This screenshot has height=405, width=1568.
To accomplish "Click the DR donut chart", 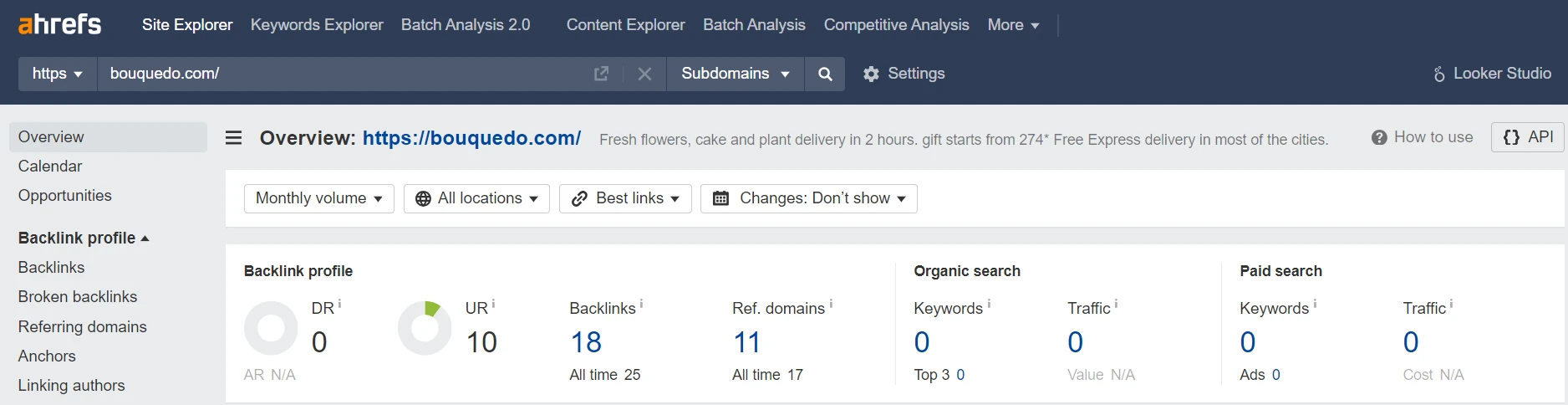I will pyautogui.click(x=271, y=328).
